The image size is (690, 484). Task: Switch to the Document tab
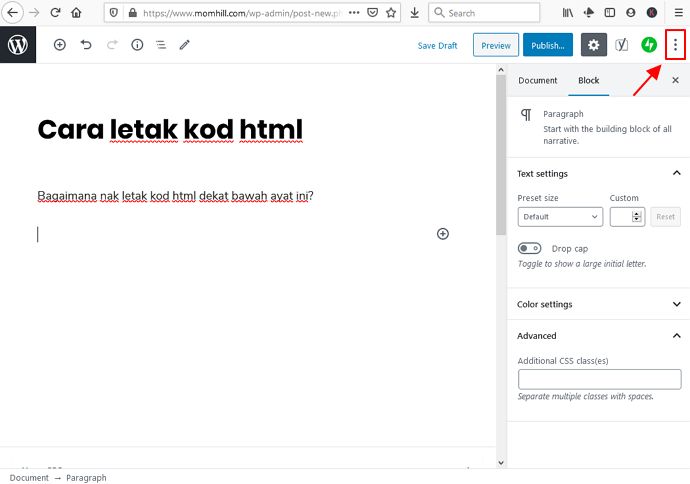537,81
